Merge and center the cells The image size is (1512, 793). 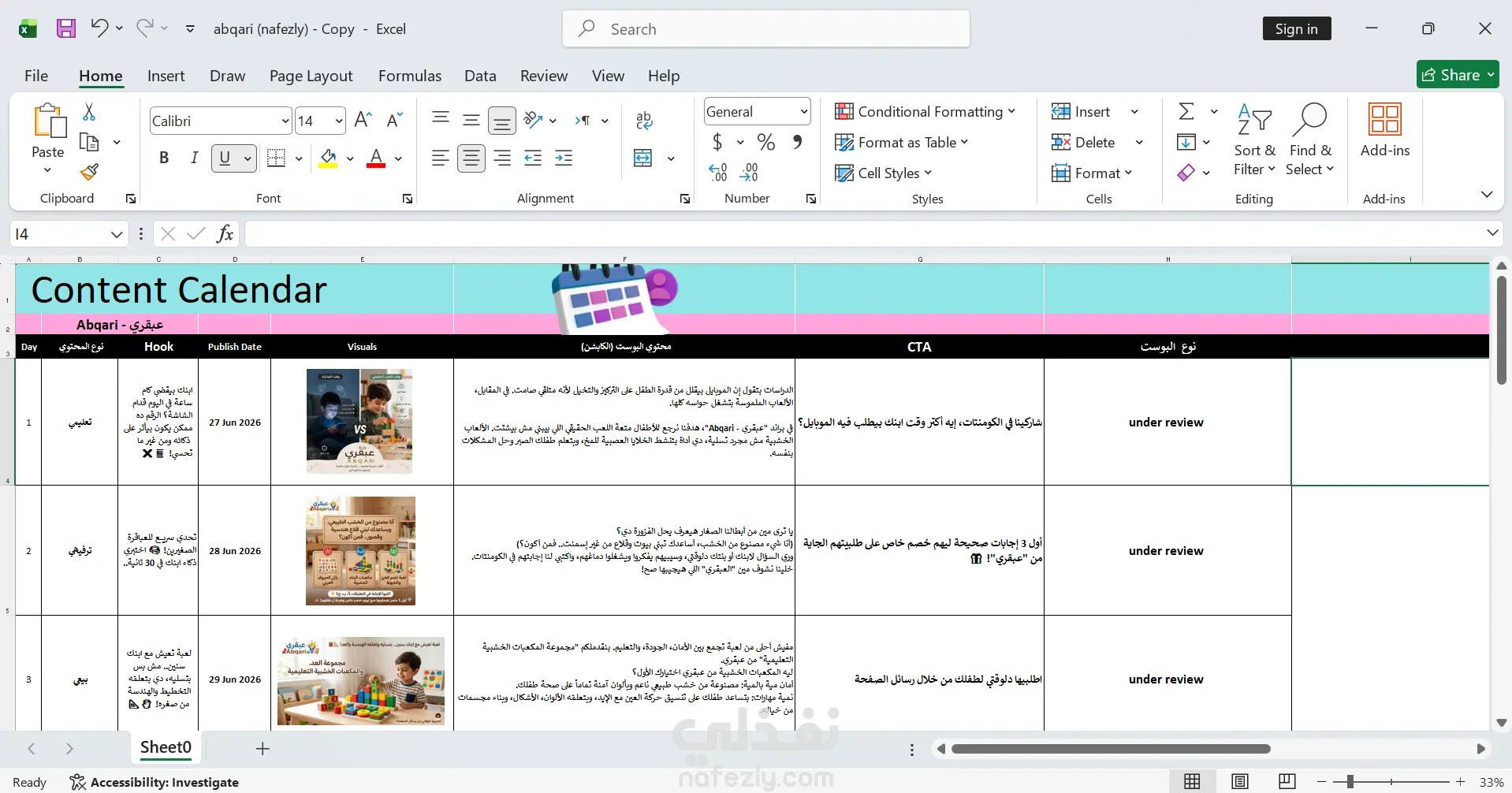643,158
